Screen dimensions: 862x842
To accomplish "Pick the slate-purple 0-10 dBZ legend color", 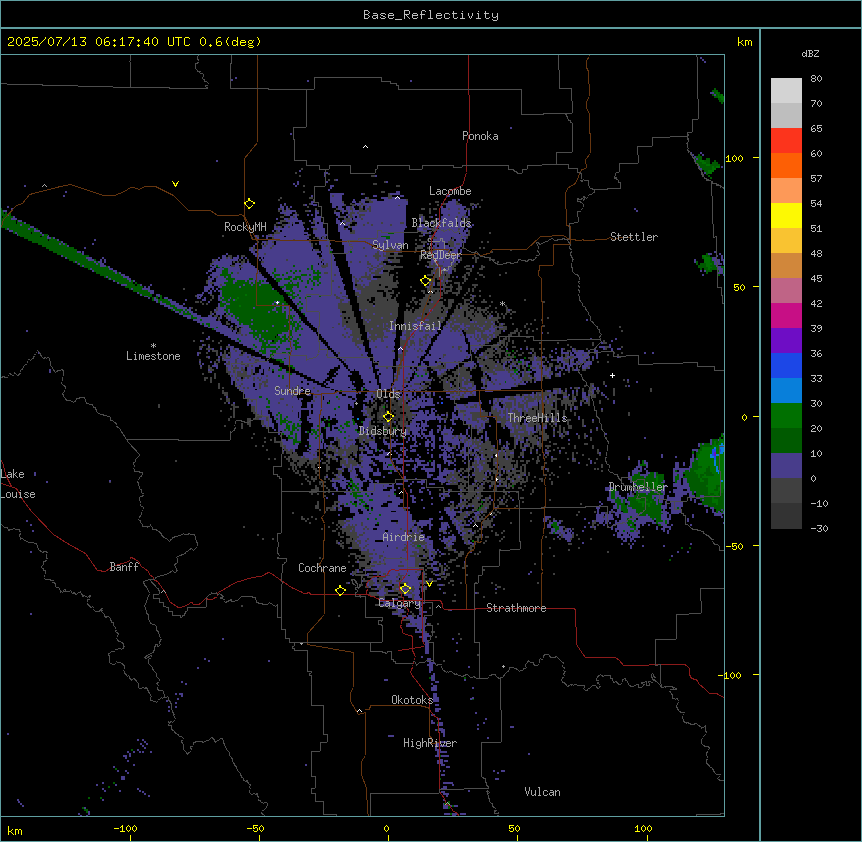I will coord(786,466).
